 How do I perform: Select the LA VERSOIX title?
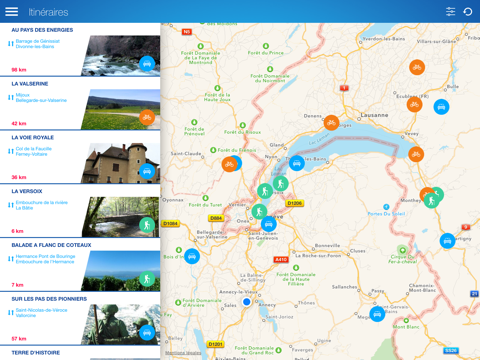(x=27, y=191)
